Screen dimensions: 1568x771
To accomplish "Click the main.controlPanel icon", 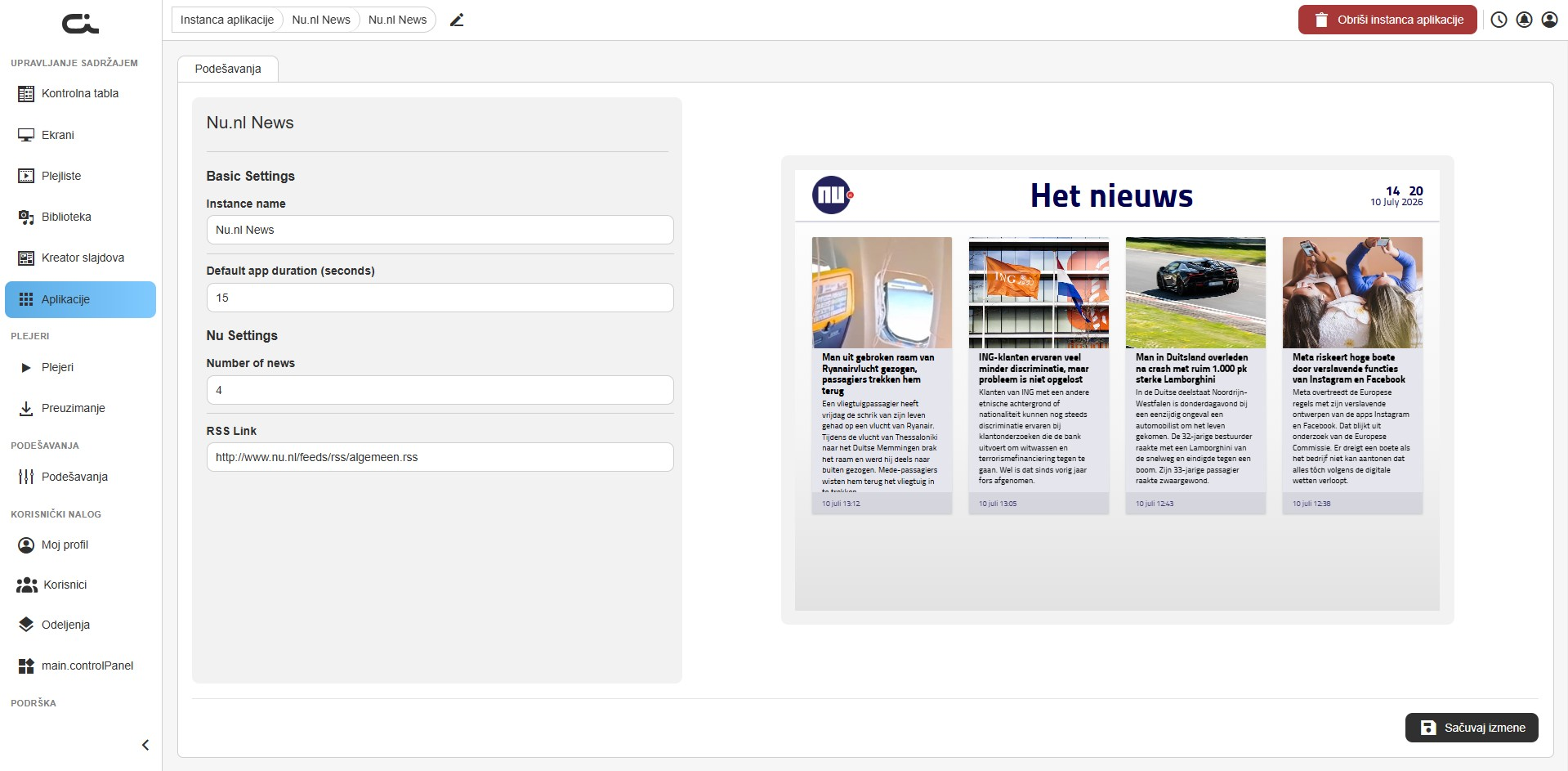I will (x=26, y=666).
